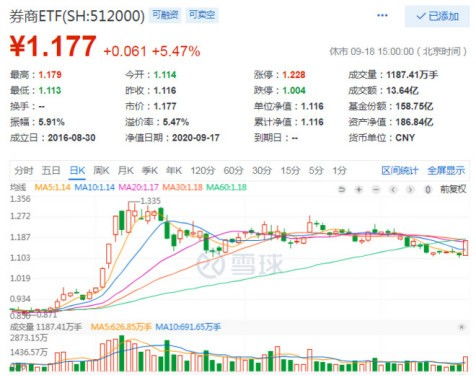Image resolution: width=476 pixels, height=376 pixels.
Task: Open the 前复权 price adjustment dropdown
Action: tap(453, 189)
